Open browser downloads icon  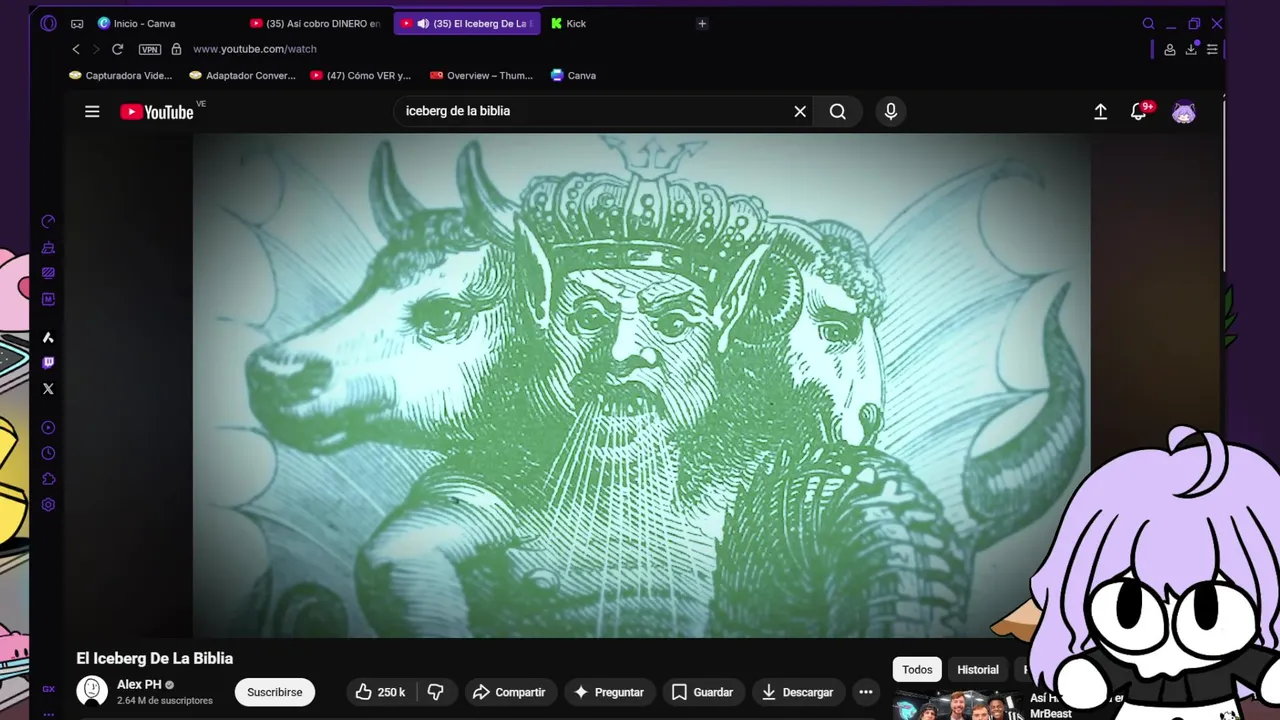pos(1192,49)
